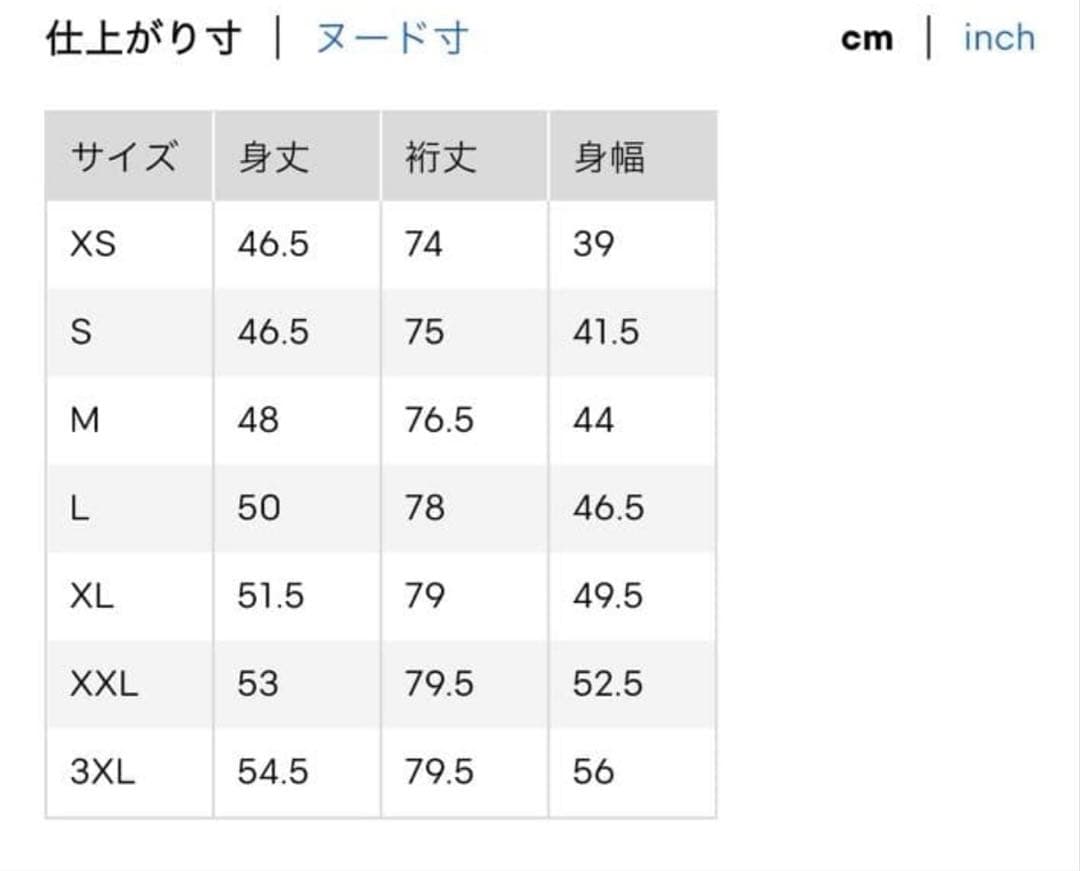This screenshot has height=871, width=1080.
Task: Click the サイズ column header
Action: tap(129, 156)
